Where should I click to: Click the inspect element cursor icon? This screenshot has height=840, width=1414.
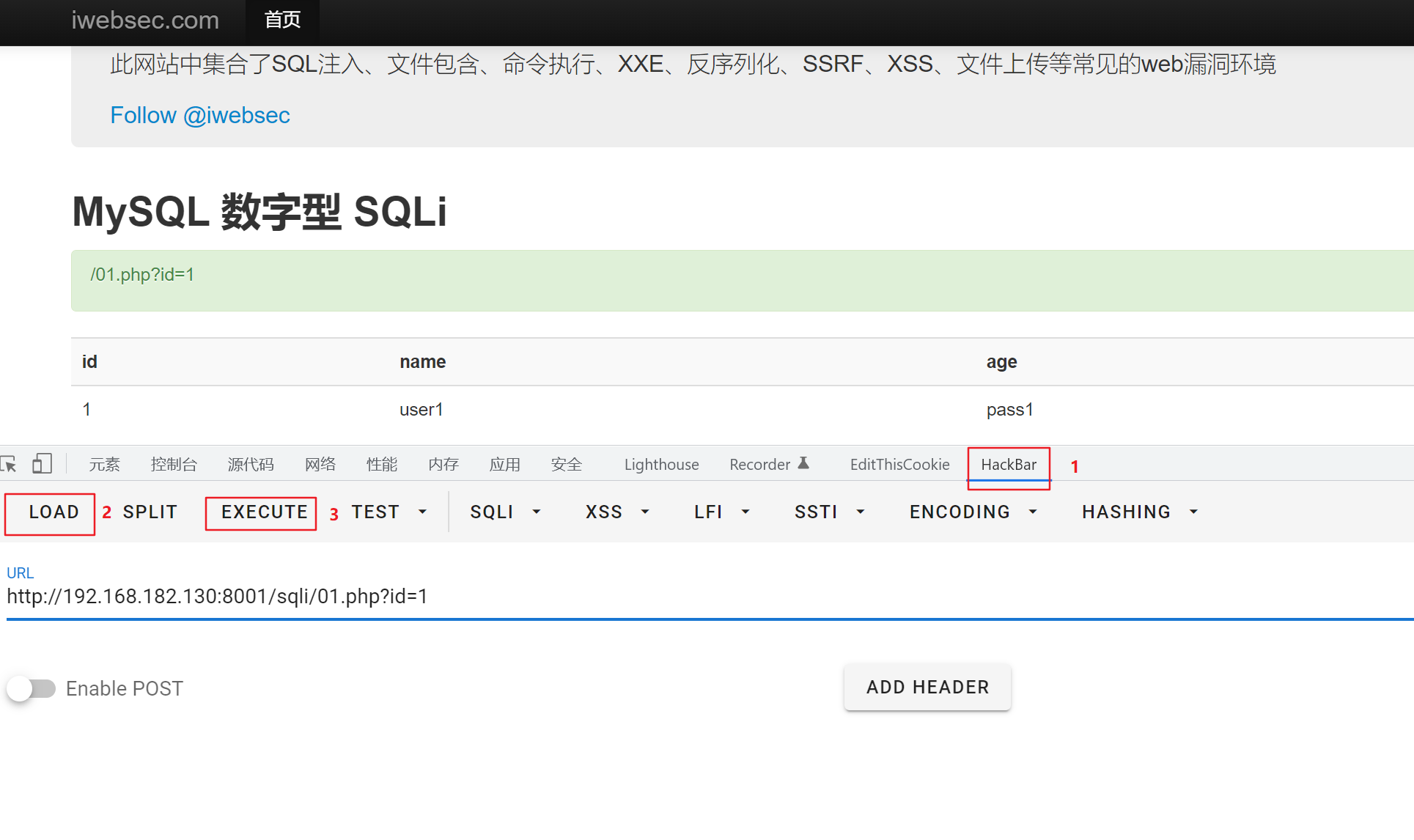(9, 464)
